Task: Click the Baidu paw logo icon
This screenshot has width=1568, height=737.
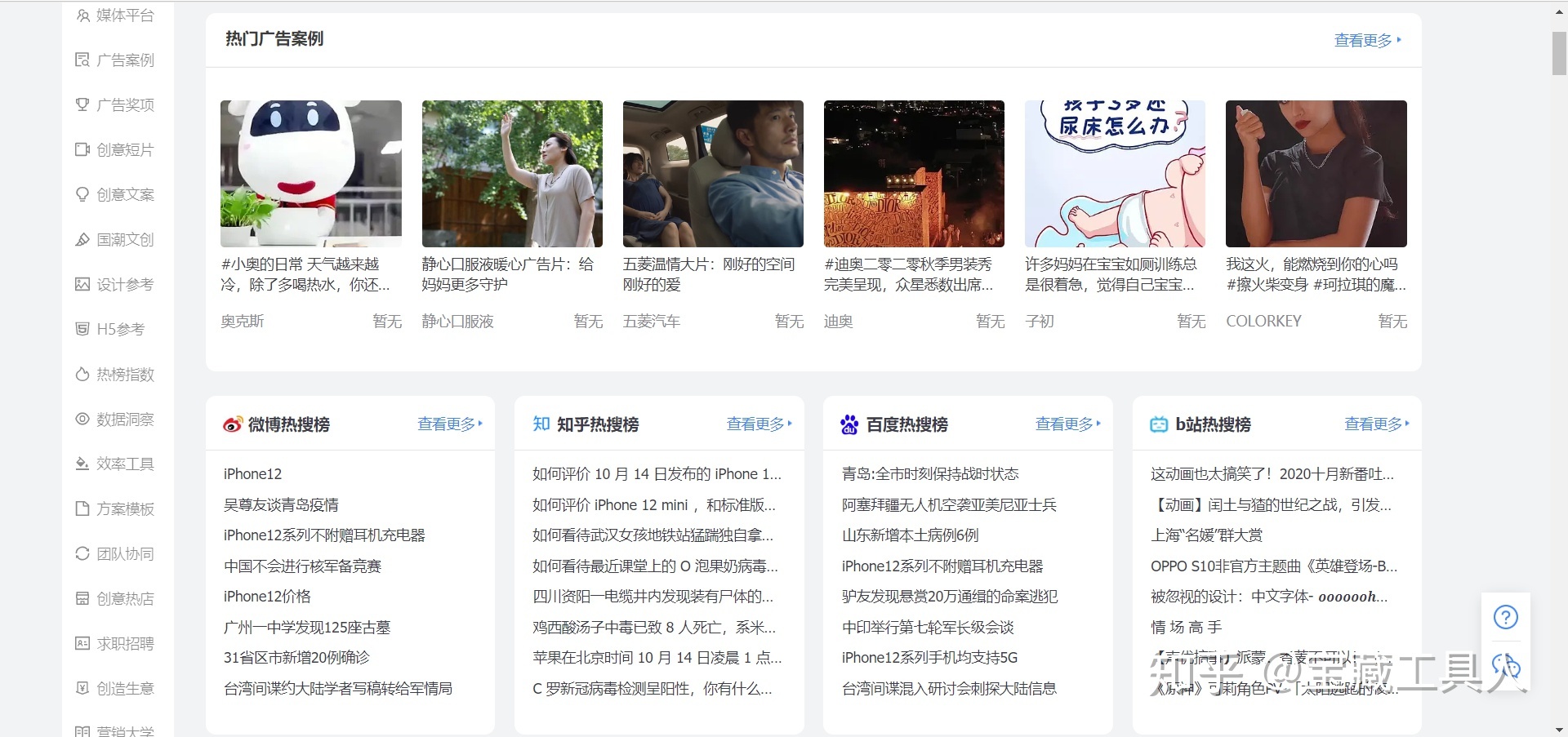Action: (849, 424)
